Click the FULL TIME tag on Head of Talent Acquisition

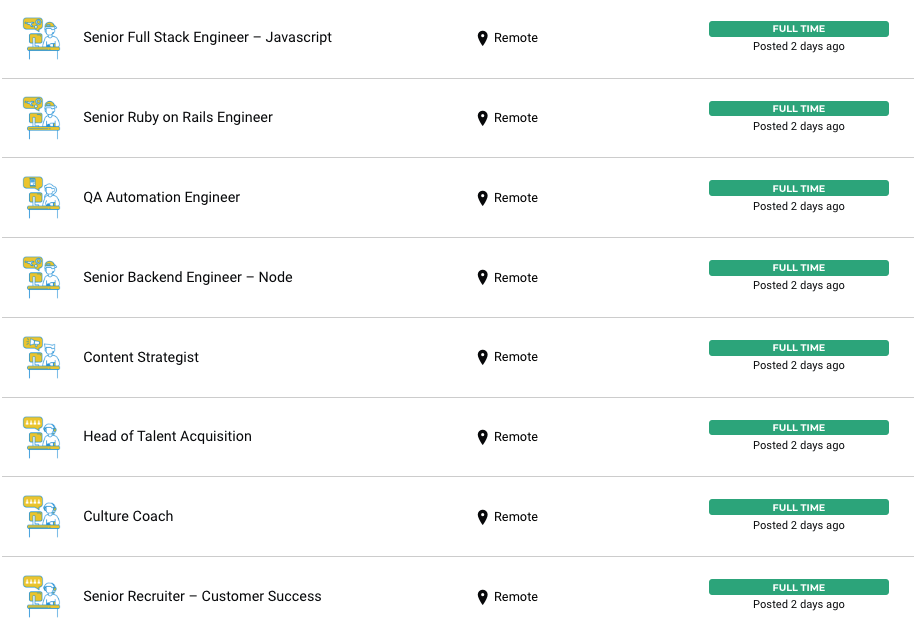[x=799, y=428]
